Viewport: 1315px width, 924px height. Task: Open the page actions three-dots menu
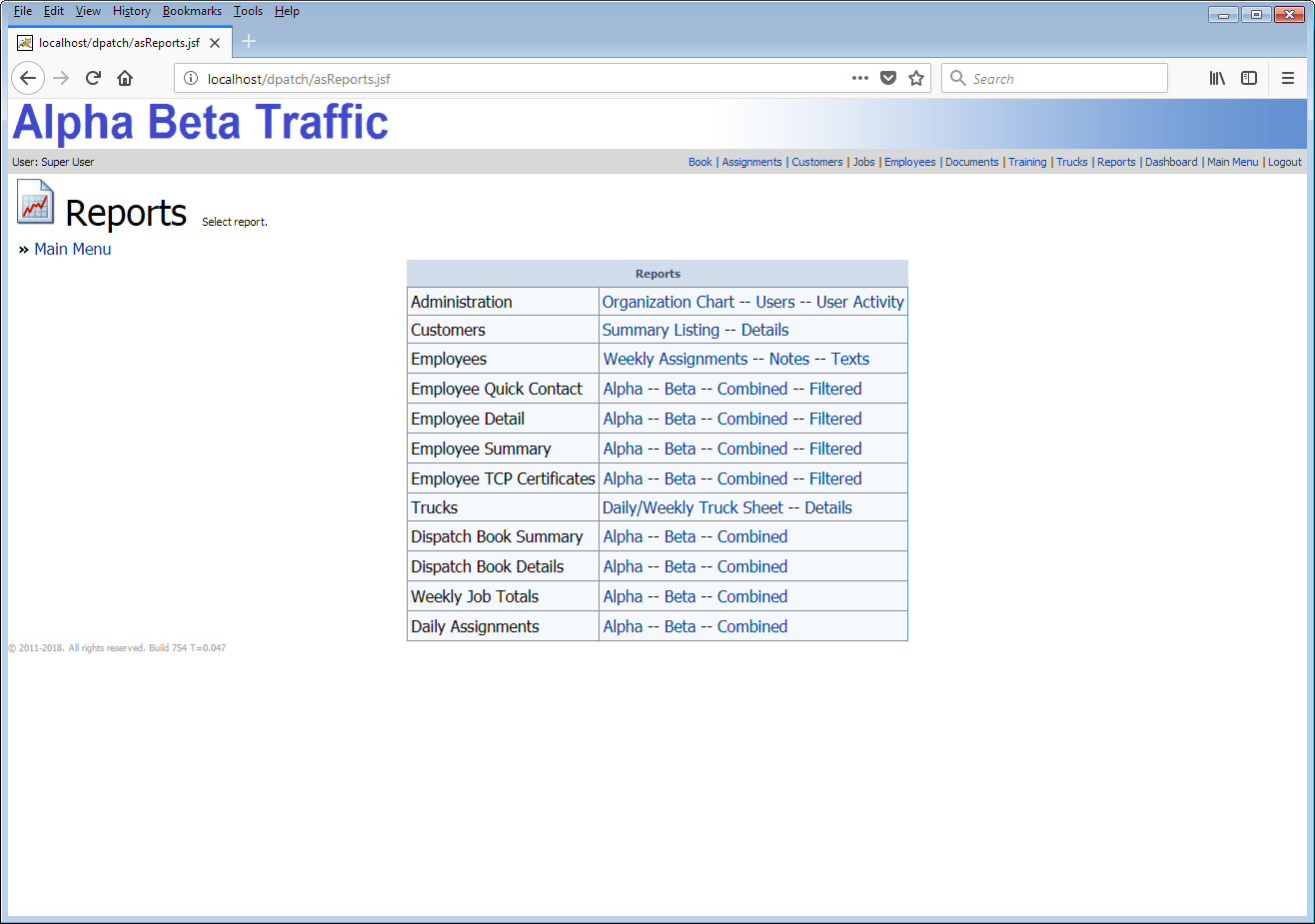(x=859, y=78)
